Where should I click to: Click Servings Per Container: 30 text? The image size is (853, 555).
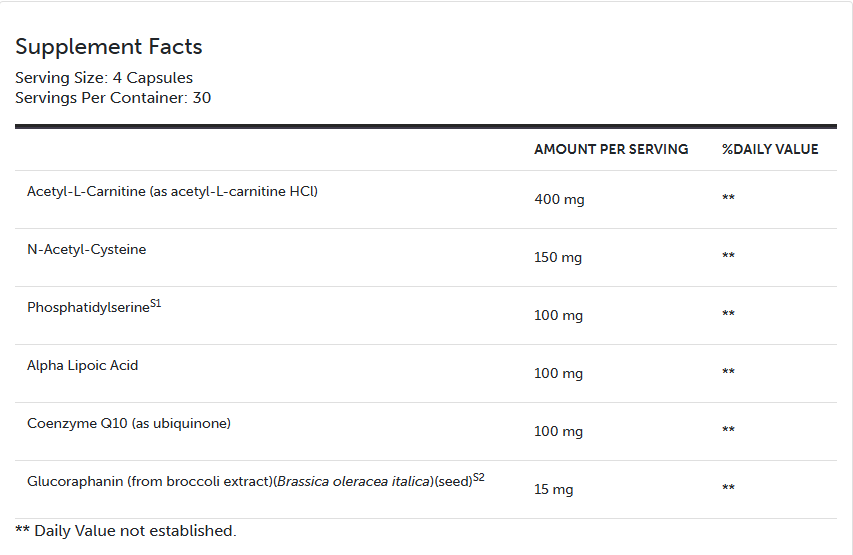coord(113,98)
